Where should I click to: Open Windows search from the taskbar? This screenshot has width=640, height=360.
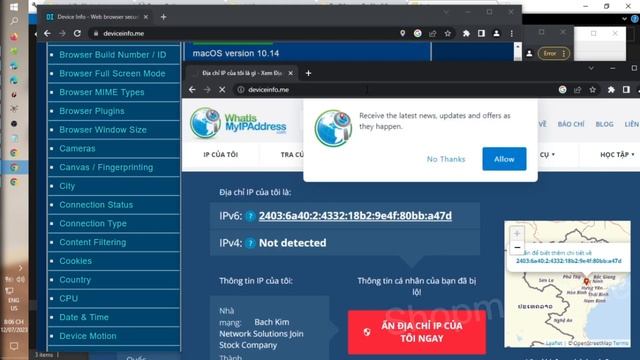click(13, 21)
